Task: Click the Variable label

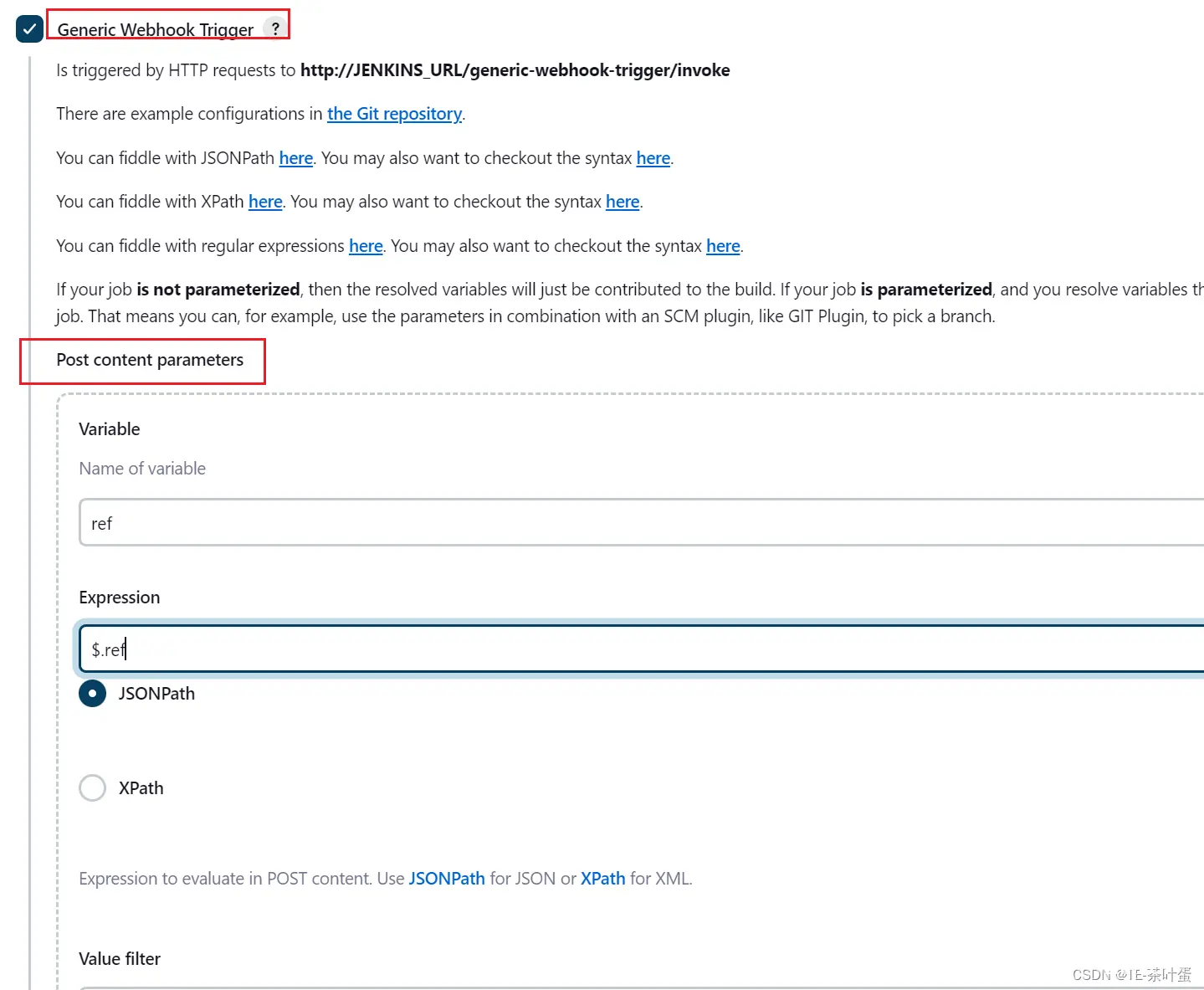Action: point(110,429)
